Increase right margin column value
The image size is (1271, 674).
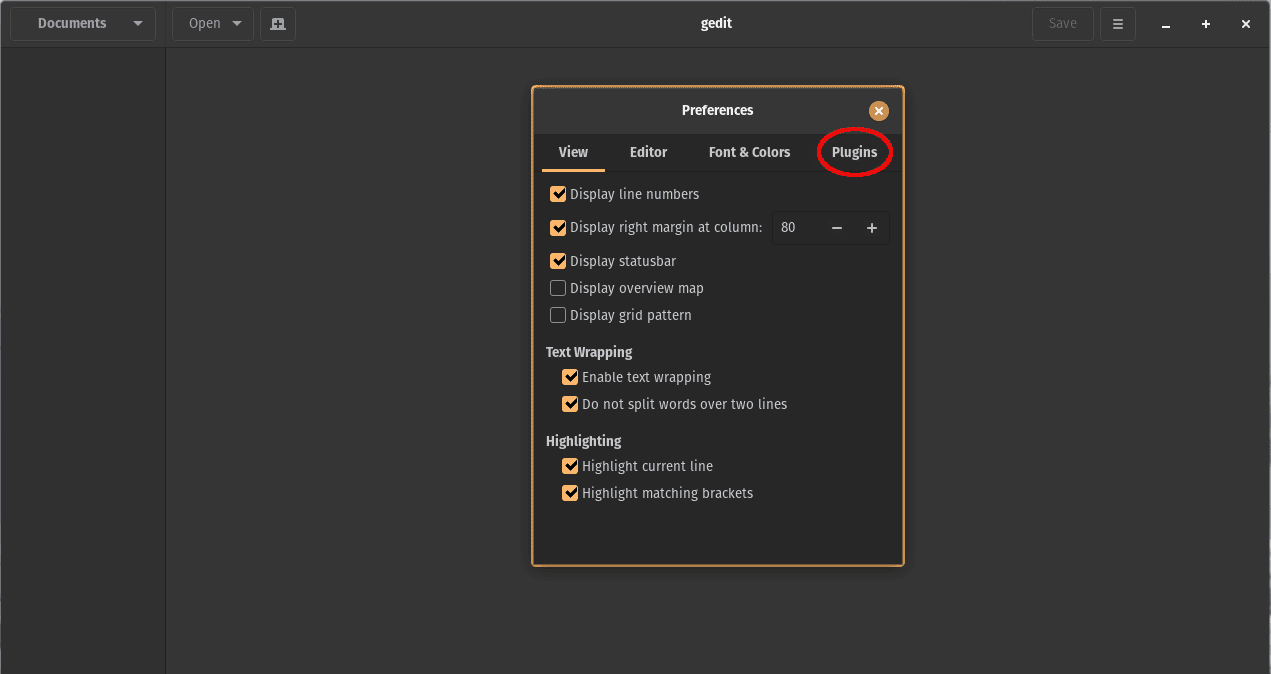[x=872, y=228]
